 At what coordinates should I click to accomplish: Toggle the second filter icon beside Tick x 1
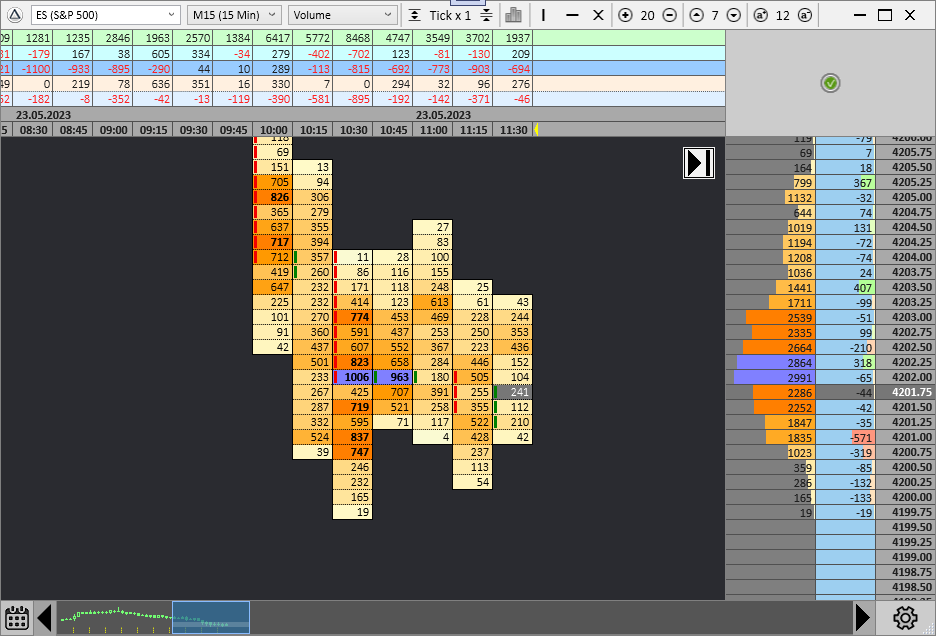pos(485,15)
